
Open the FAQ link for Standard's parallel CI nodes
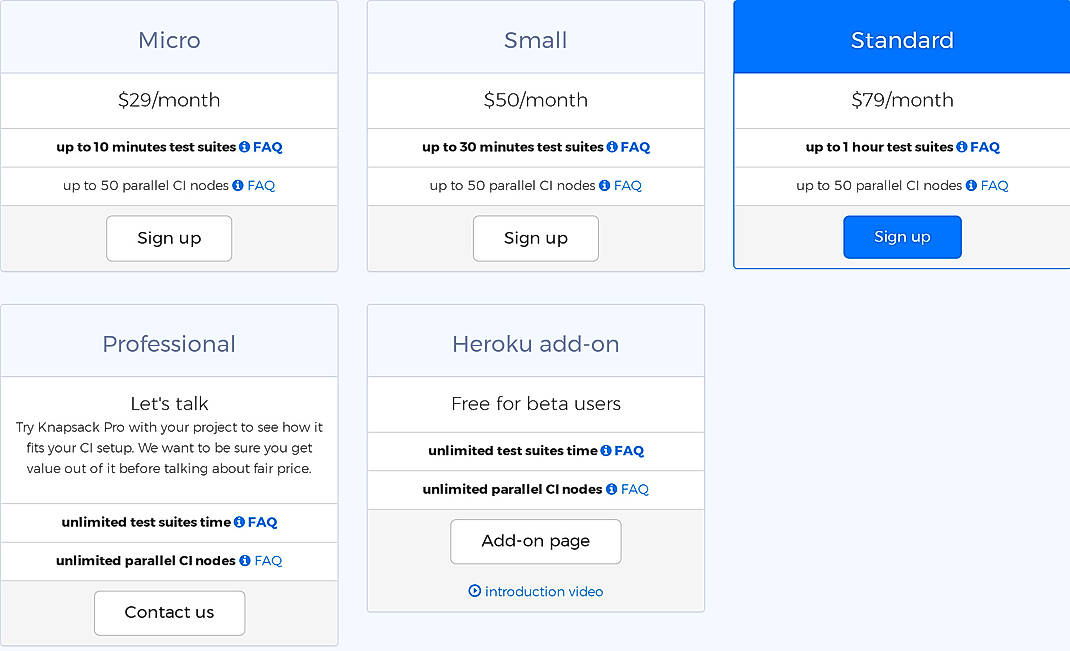[996, 186]
